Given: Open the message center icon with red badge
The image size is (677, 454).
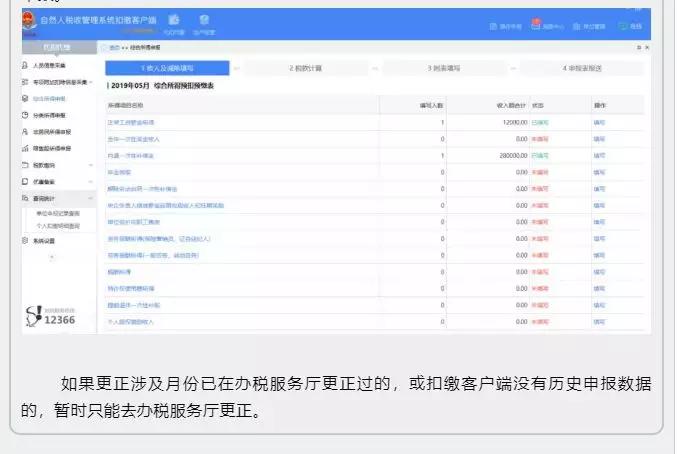Looking at the screenshot, I should (536, 25).
